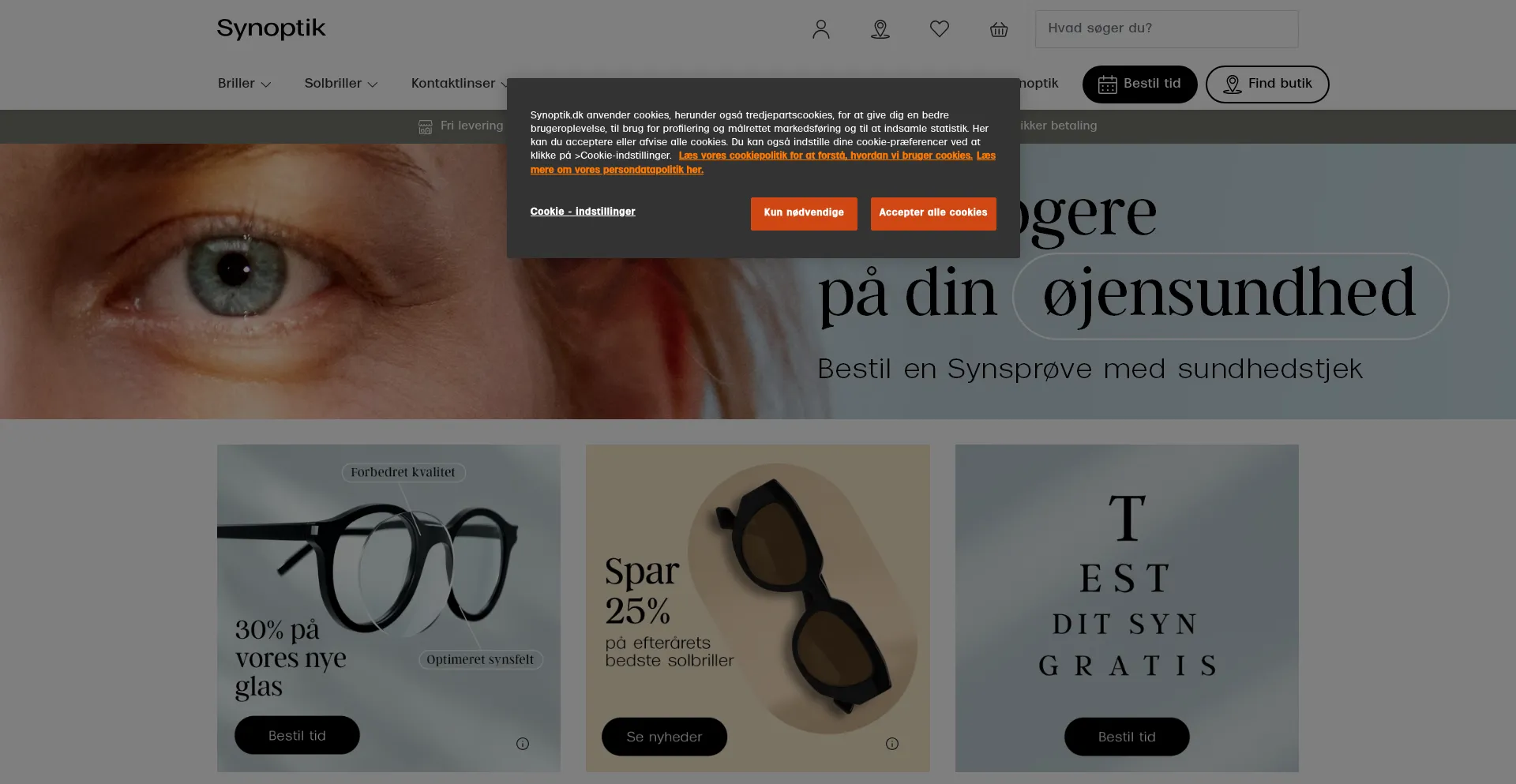Click the Hvad søger du search field
The width and height of the screenshot is (1516, 784).
coord(1166,28)
